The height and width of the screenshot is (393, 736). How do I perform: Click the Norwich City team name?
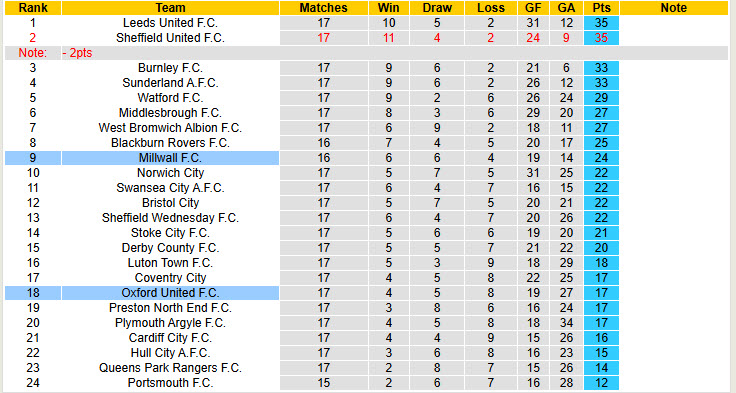[x=170, y=173]
